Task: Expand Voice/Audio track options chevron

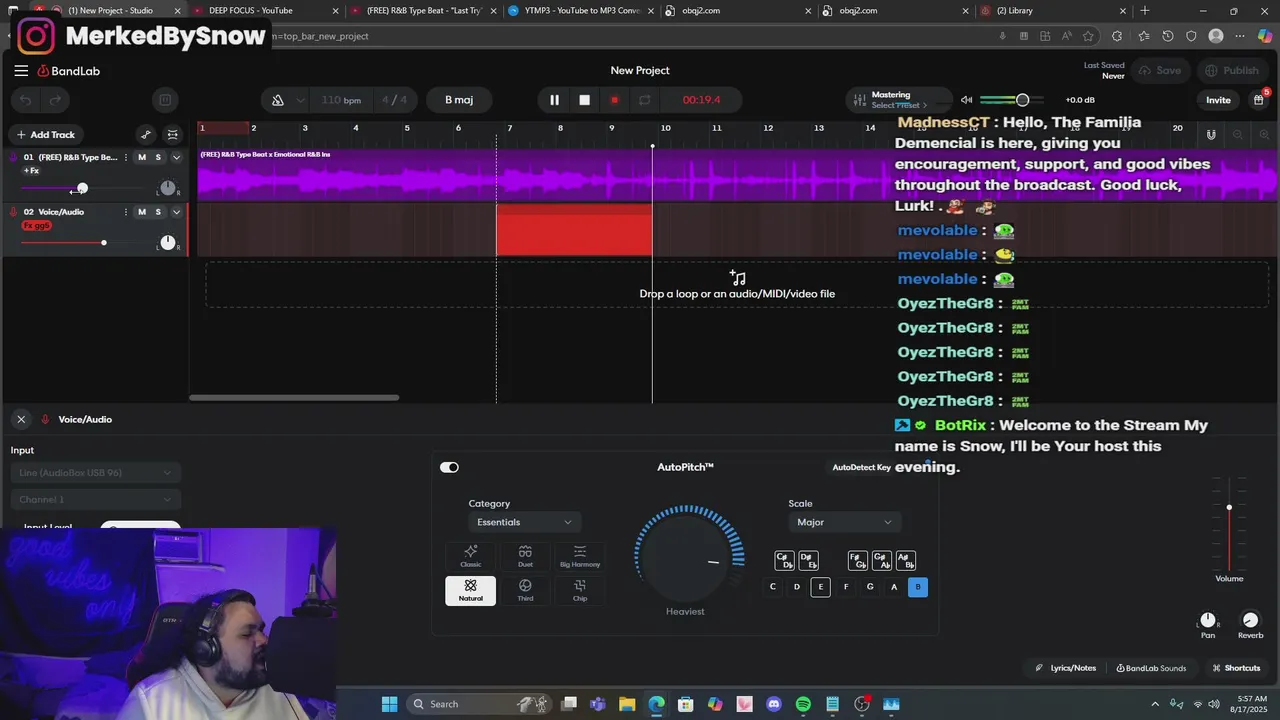Action: point(177,212)
